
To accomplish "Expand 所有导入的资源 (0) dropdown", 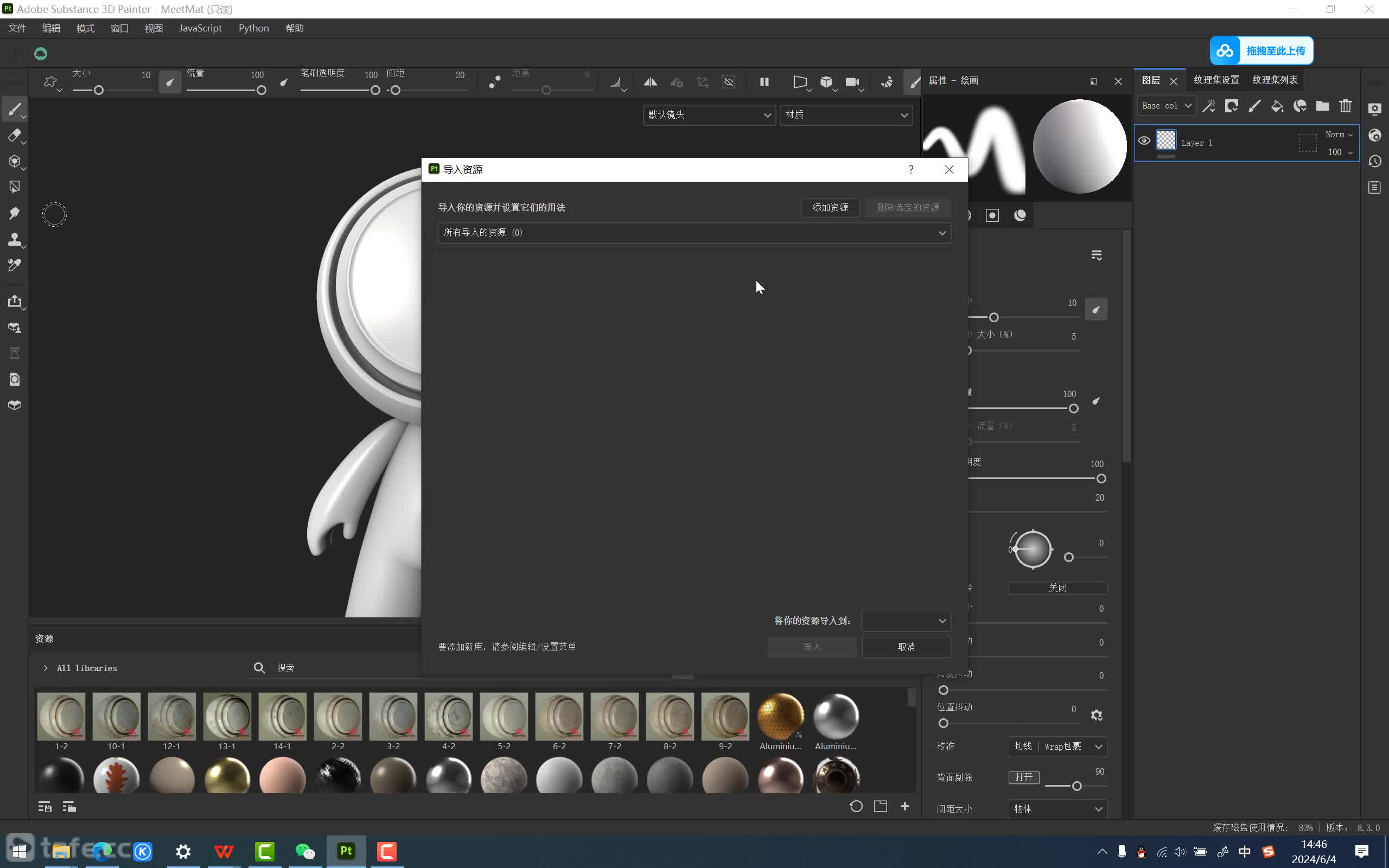I will click(694, 233).
